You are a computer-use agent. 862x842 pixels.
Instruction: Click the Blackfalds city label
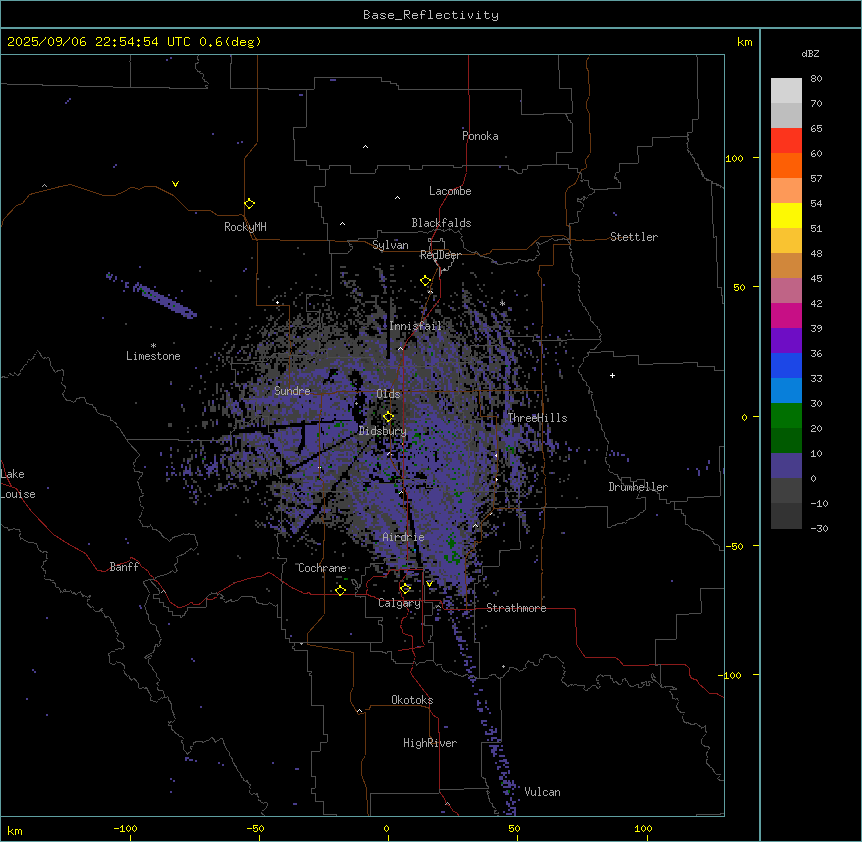441,223
